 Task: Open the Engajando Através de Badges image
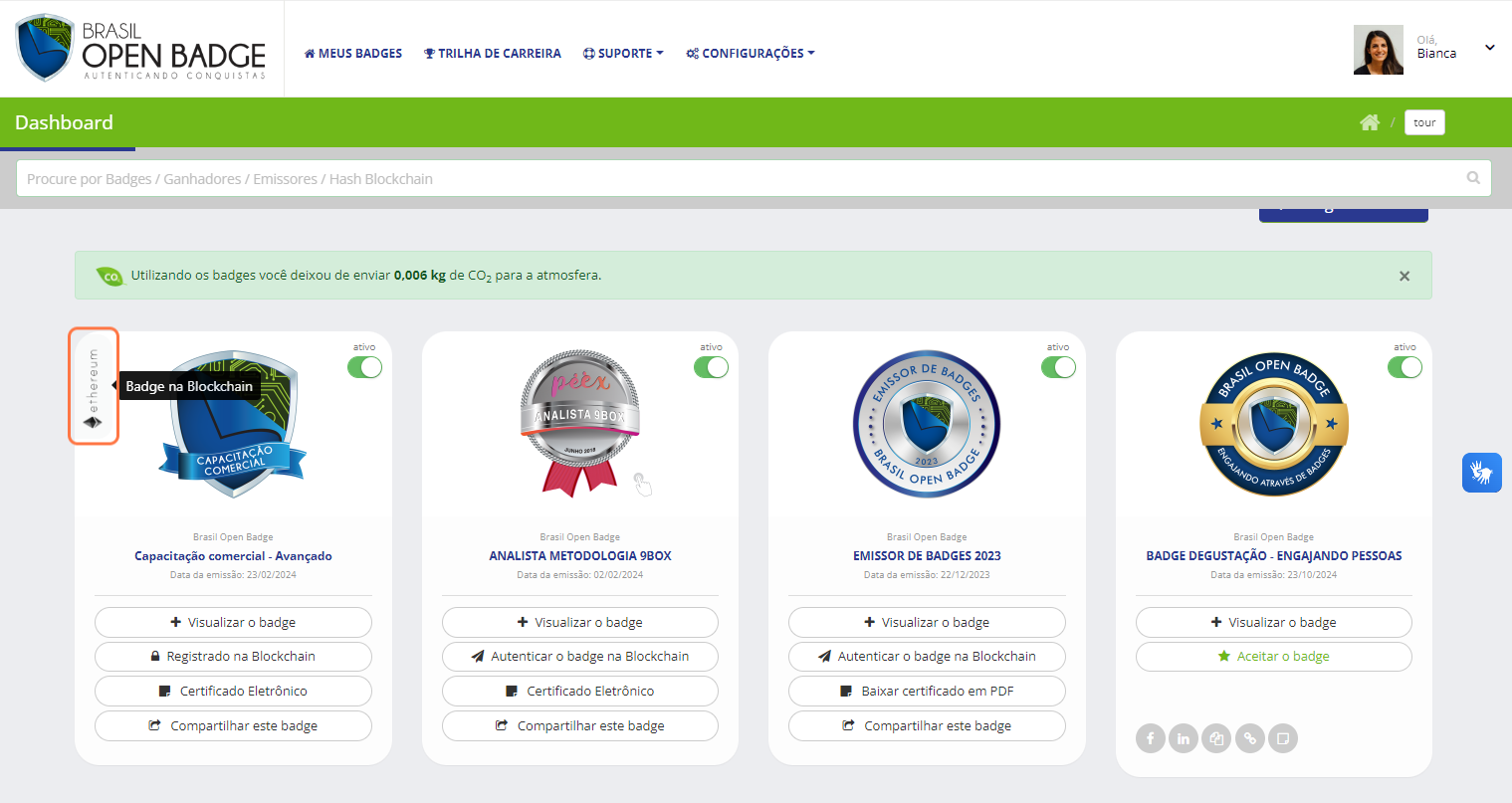click(x=1274, y=424)
